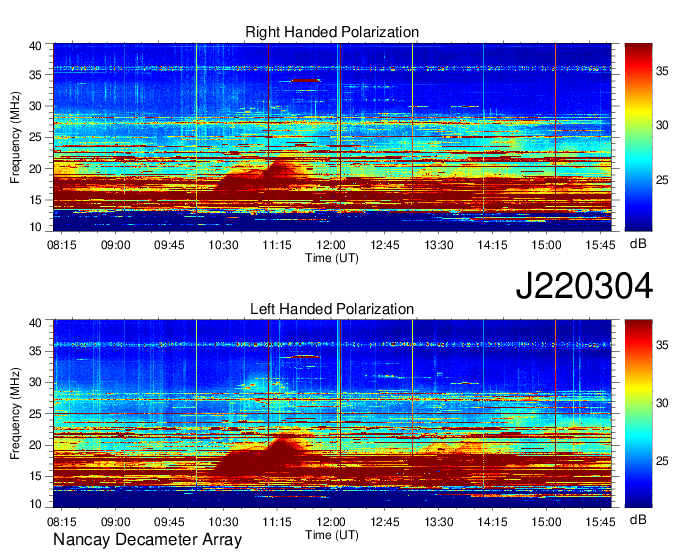This screenshot has width=680, height=552.
Task: Click the 12:00 tick on the Right Handed plot
Action: pyautogui.click(x=331, y=245)
